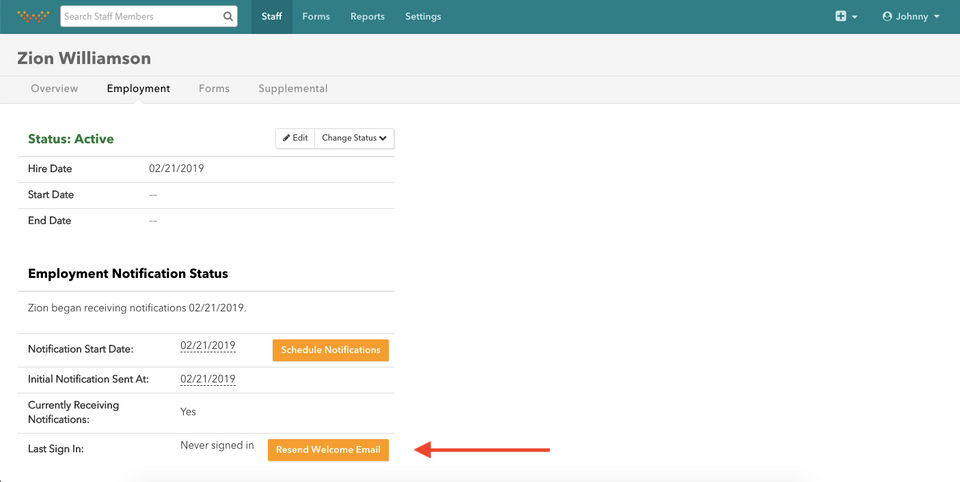960x482 pixels.
Task: Go to the Reports menu
Action: 367,17
